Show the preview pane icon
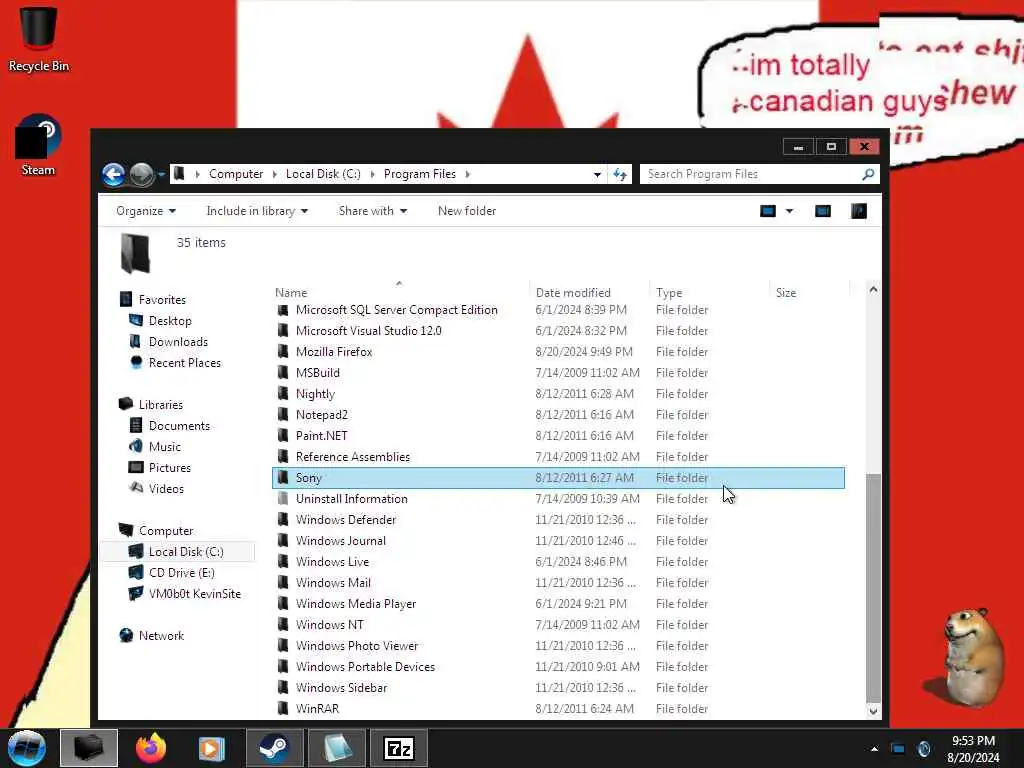The height and width of the screenshot is (768, 1024). [823, 211]
